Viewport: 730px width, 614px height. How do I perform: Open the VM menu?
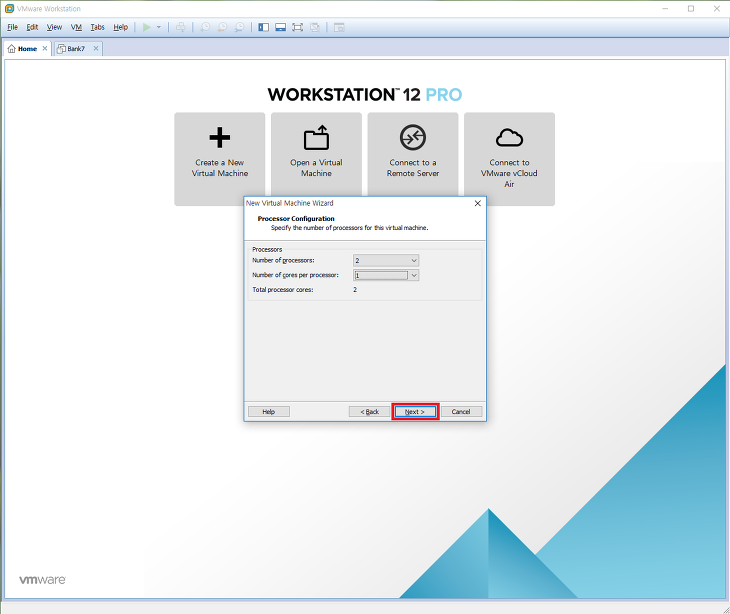[x=76, y=27]
